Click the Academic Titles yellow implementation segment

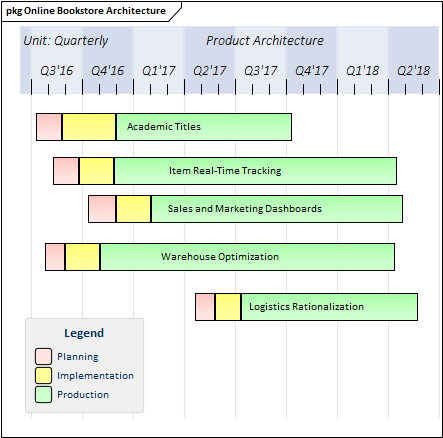(89, 127)
